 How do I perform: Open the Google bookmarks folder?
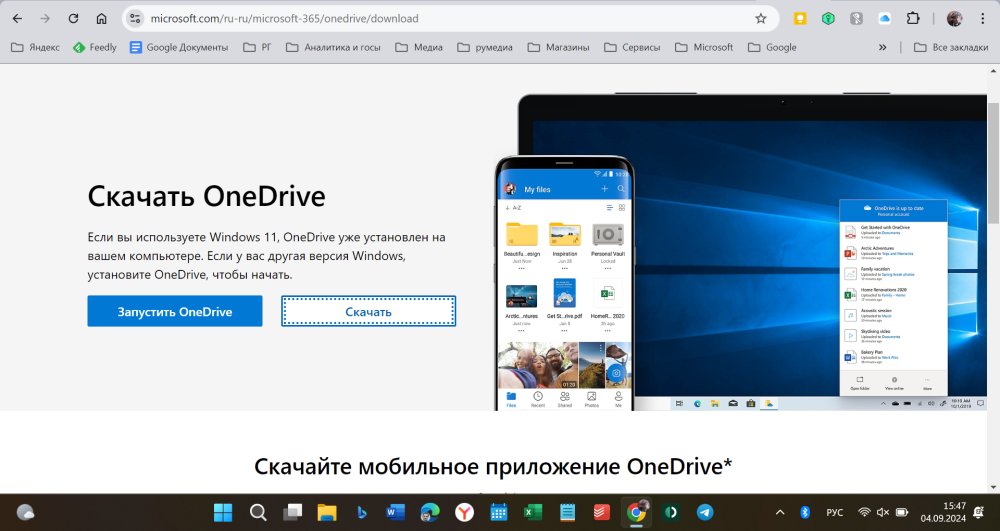click(x=772, y=47)
